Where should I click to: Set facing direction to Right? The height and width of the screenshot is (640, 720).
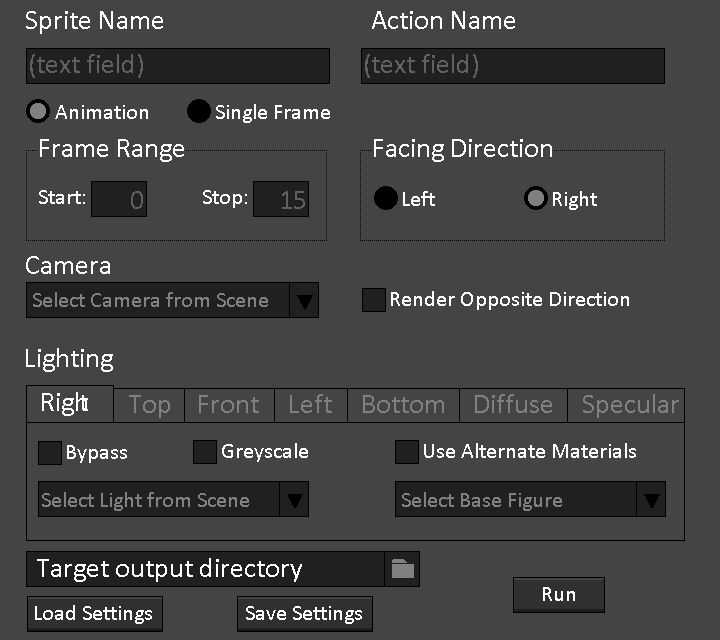(x=536, y=198)
